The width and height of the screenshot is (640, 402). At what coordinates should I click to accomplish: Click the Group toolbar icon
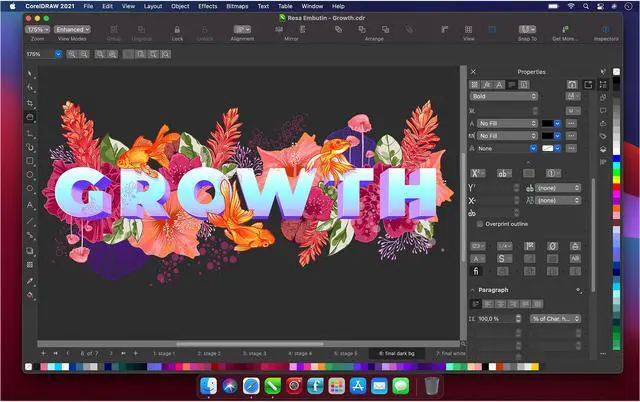click(x=114, y=29)
